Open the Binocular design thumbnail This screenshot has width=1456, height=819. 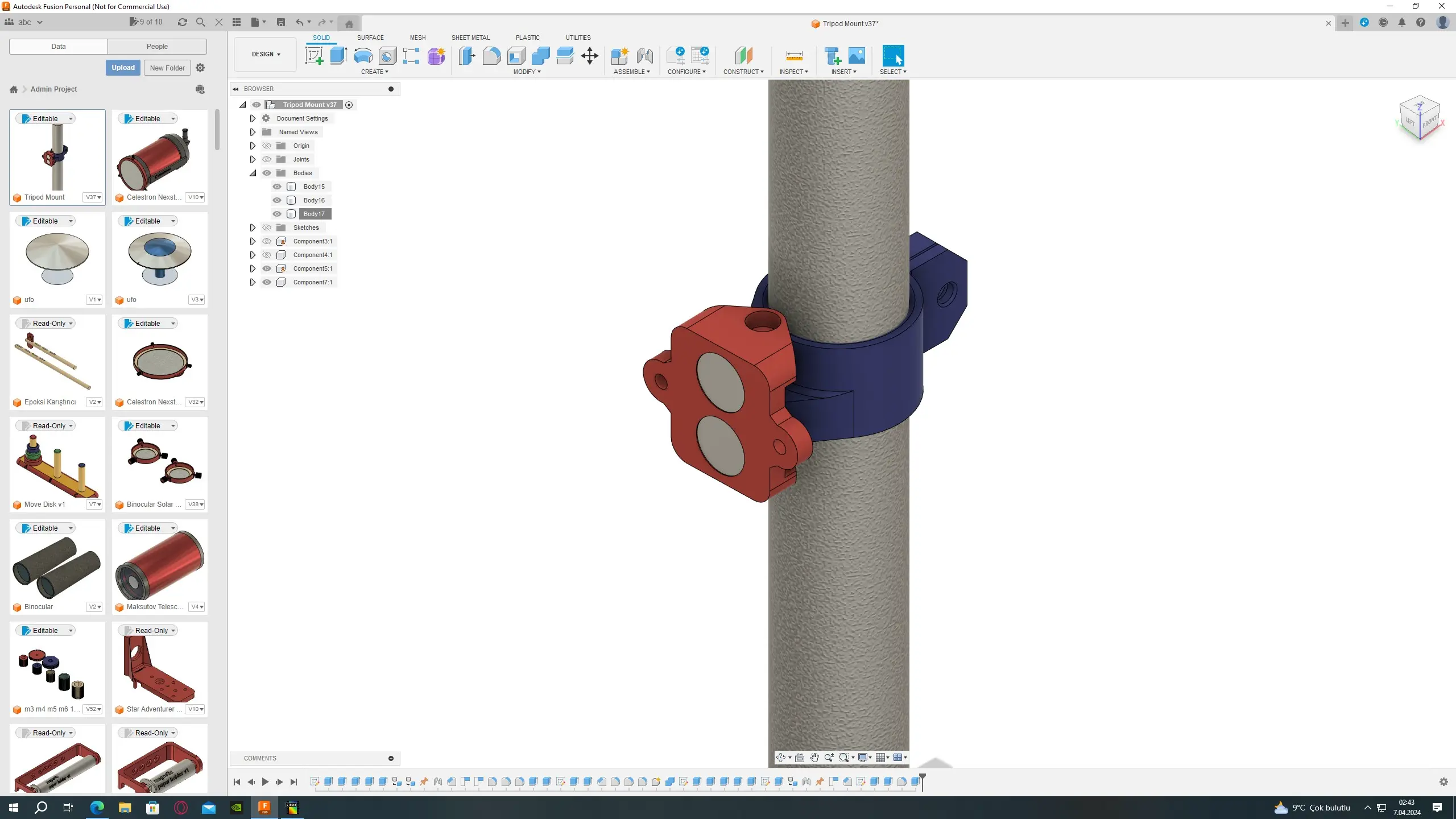pyautogui.click(x=57, y=568)
